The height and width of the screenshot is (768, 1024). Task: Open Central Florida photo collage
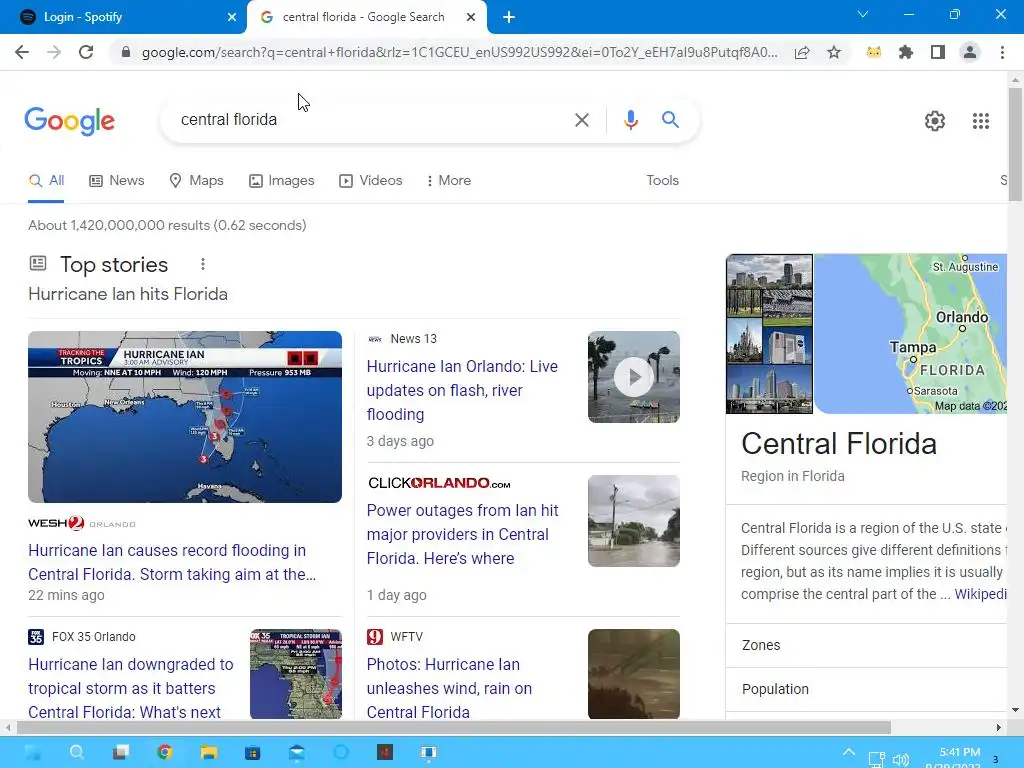pos(769,334)
